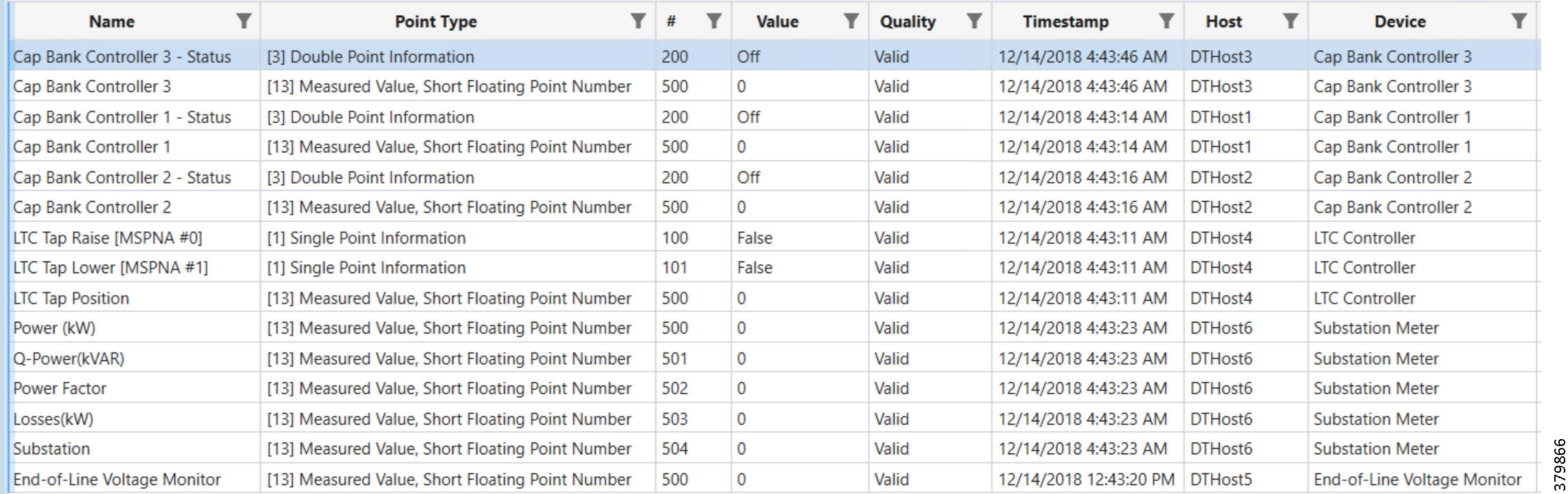This screenshot has height=494, width=1568.
Task: Open the Value column filter icon
Action: (x=851, y=21)
